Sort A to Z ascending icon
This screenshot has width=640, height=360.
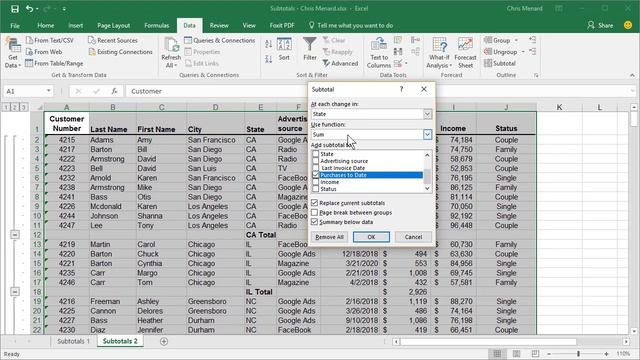click(269, 44)
